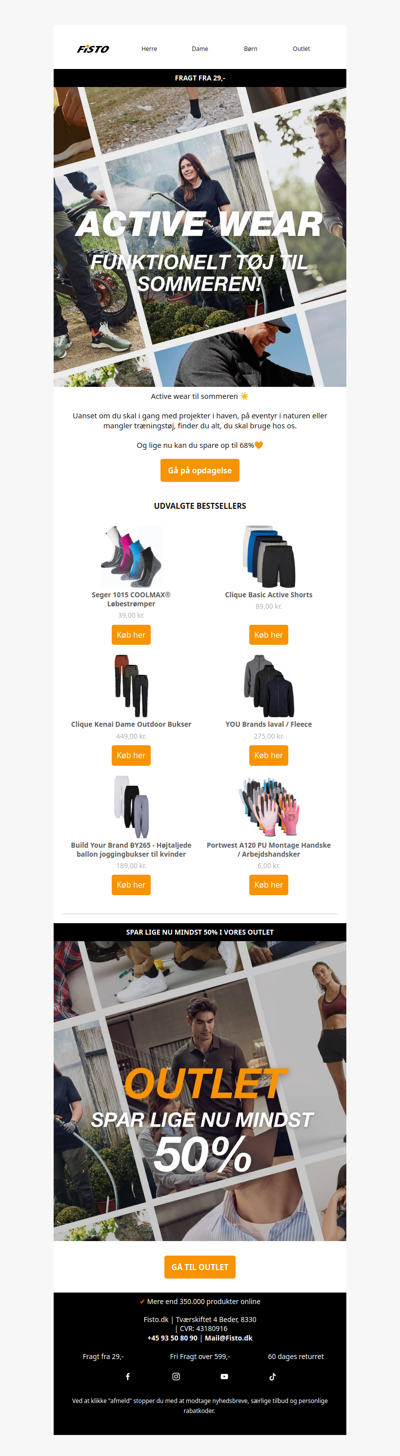Open the TikTok icon in footer
The height and width of the screenshot is (1456, 400).
tap(272, 1377)
